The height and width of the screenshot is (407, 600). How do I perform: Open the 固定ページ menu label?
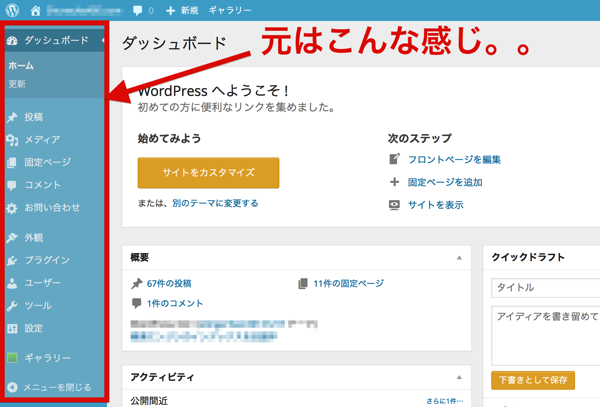[47, 162]
